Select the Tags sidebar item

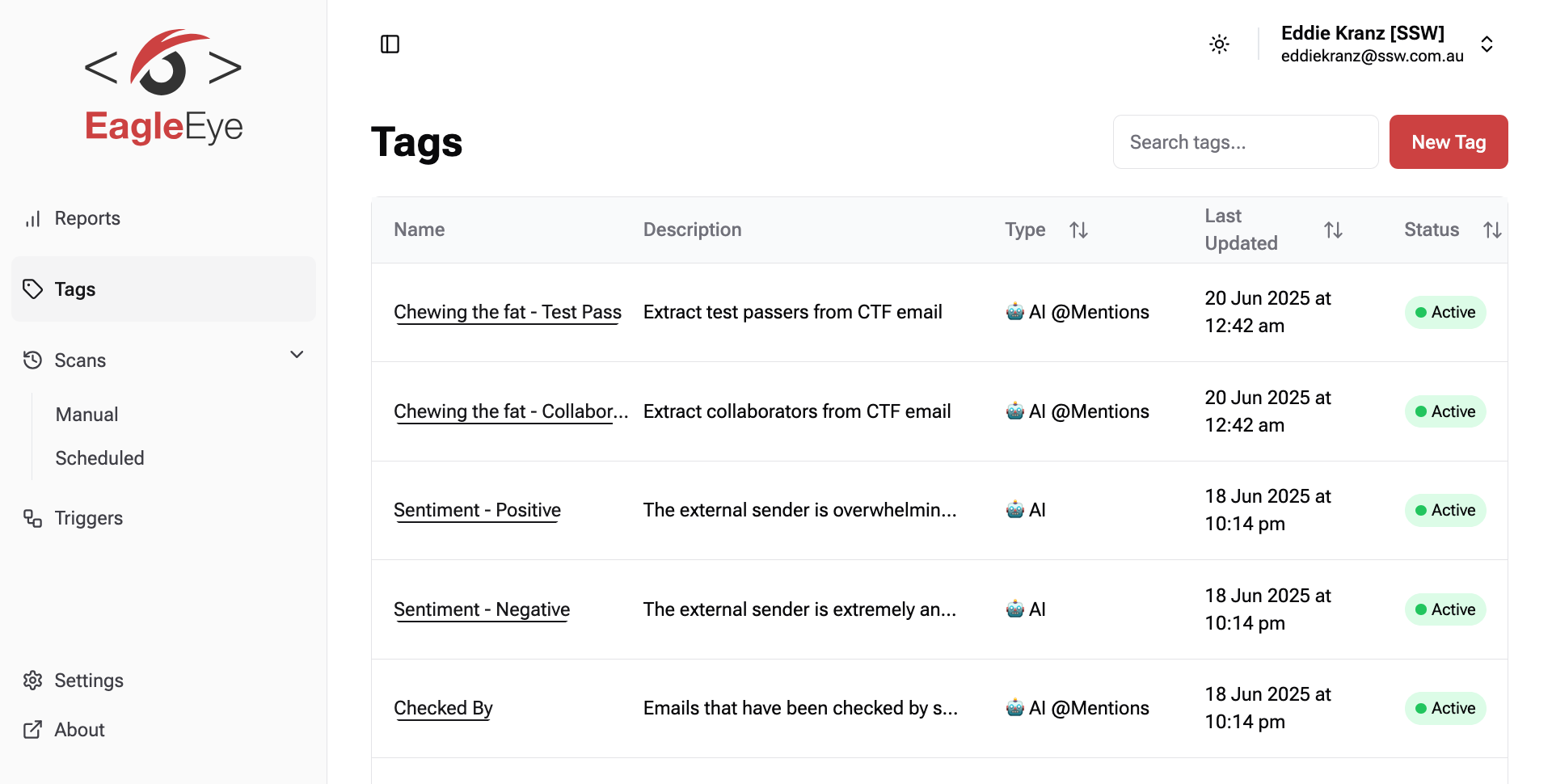click(x=163, y=289)
